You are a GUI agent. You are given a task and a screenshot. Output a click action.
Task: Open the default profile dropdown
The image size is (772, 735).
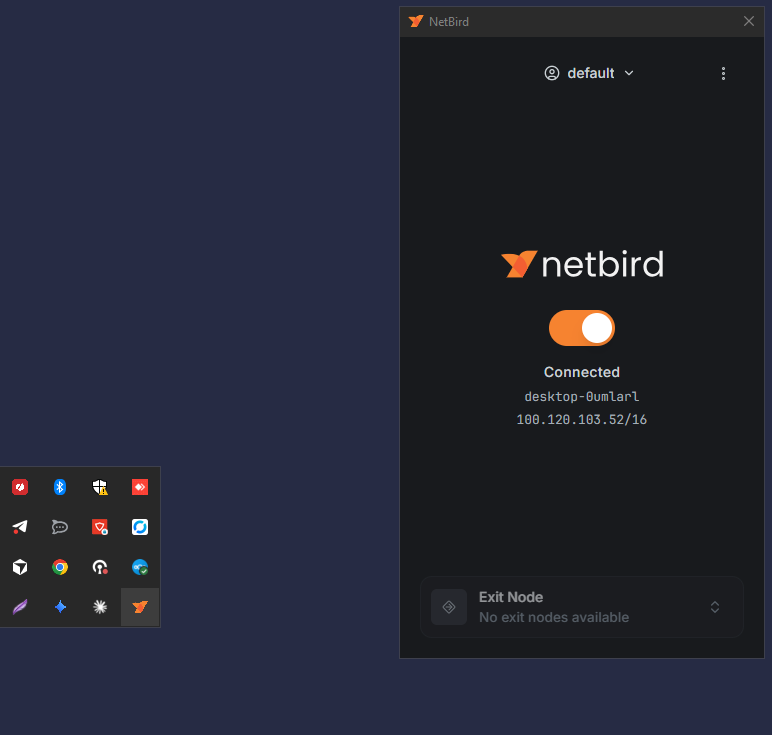[589, 73]
